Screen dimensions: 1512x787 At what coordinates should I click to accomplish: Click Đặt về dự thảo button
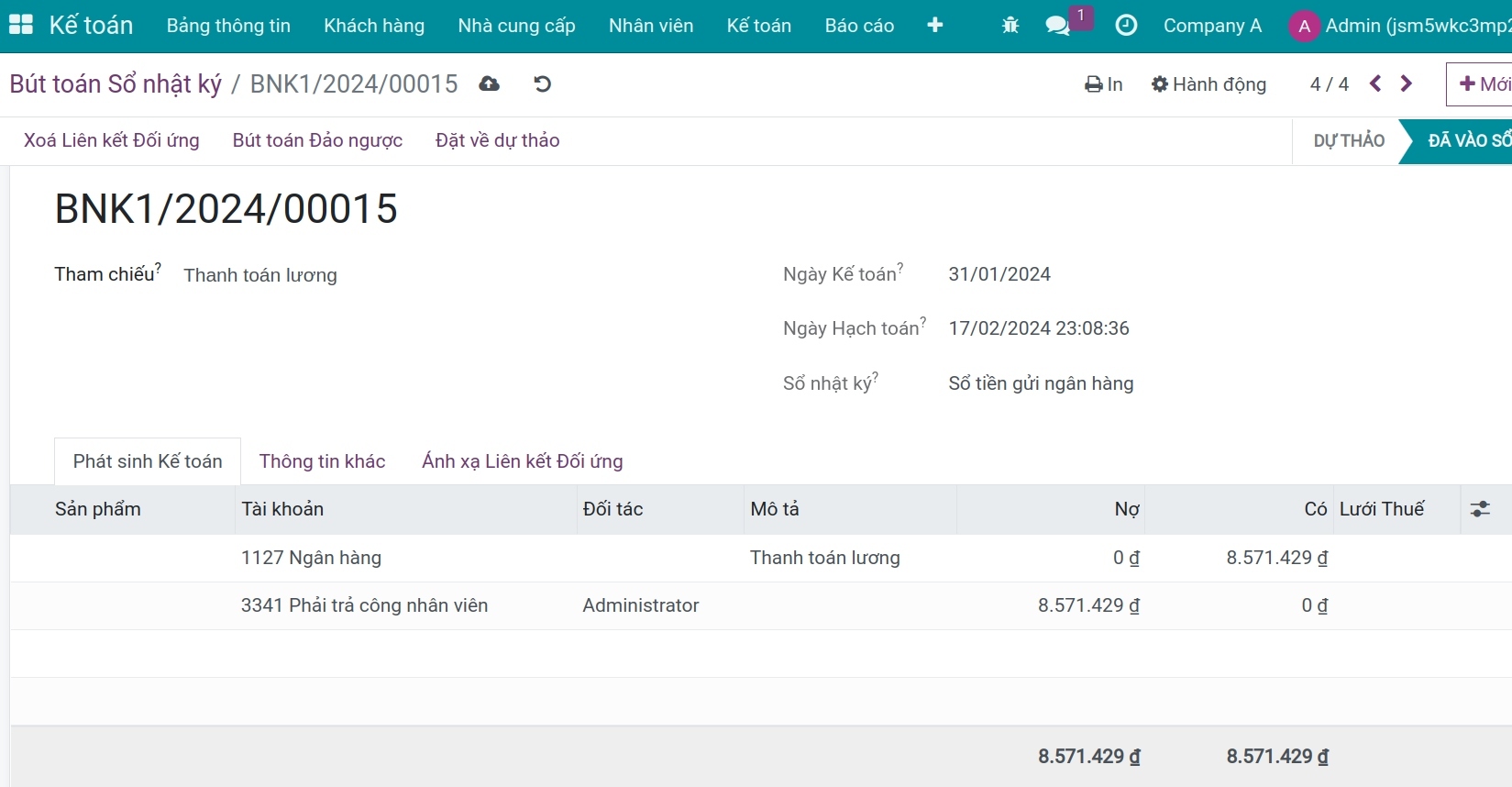tap(497, 140)
